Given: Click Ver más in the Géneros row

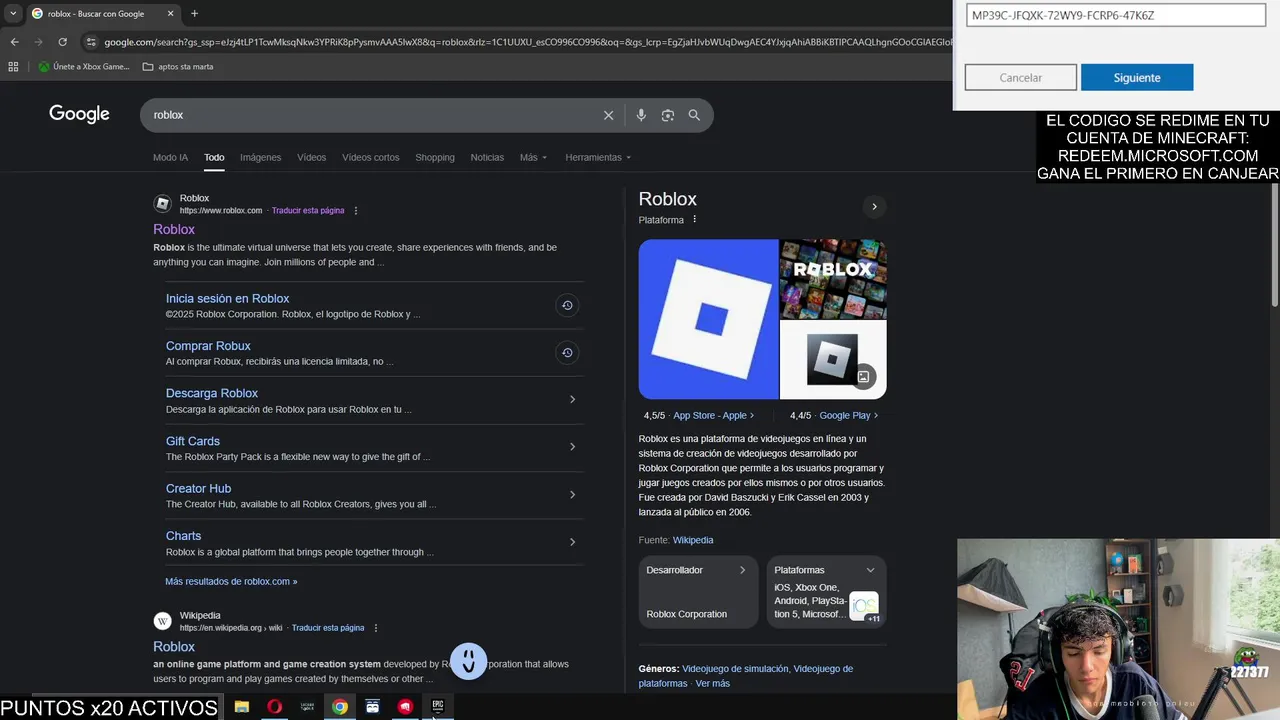Looking at the screenshot, I should pyautogui.click(x=712, y=683).
